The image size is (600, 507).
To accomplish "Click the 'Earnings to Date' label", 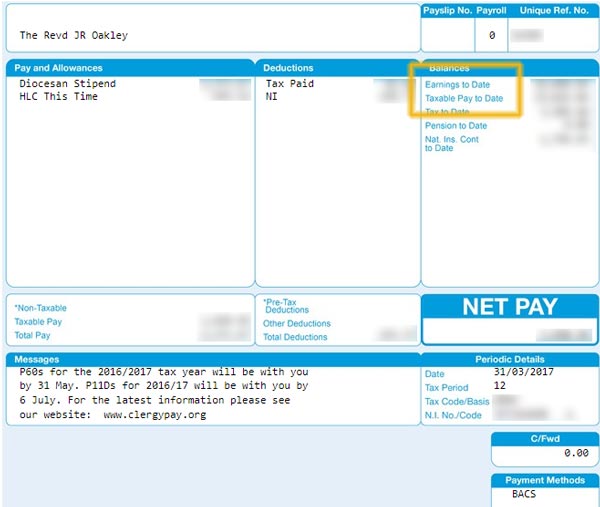I will 457,85.
